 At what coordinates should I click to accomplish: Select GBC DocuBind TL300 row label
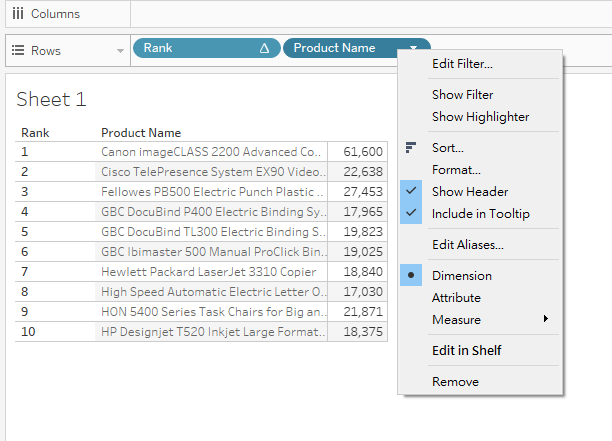[x=212, y=232]
